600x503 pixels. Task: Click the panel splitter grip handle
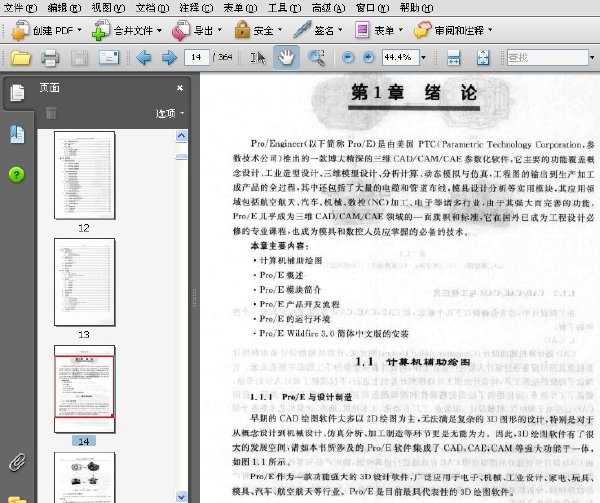pos(194,298)
